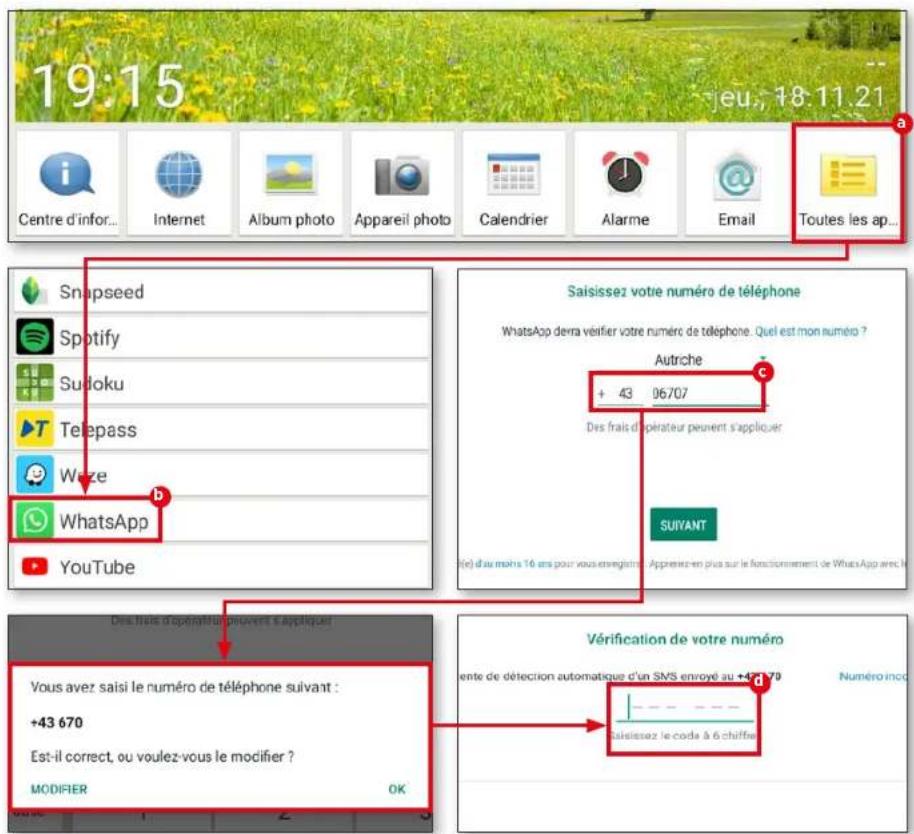Tap the Telepass app icon
The height and width of the screenshot is (834, 914).
34,428
